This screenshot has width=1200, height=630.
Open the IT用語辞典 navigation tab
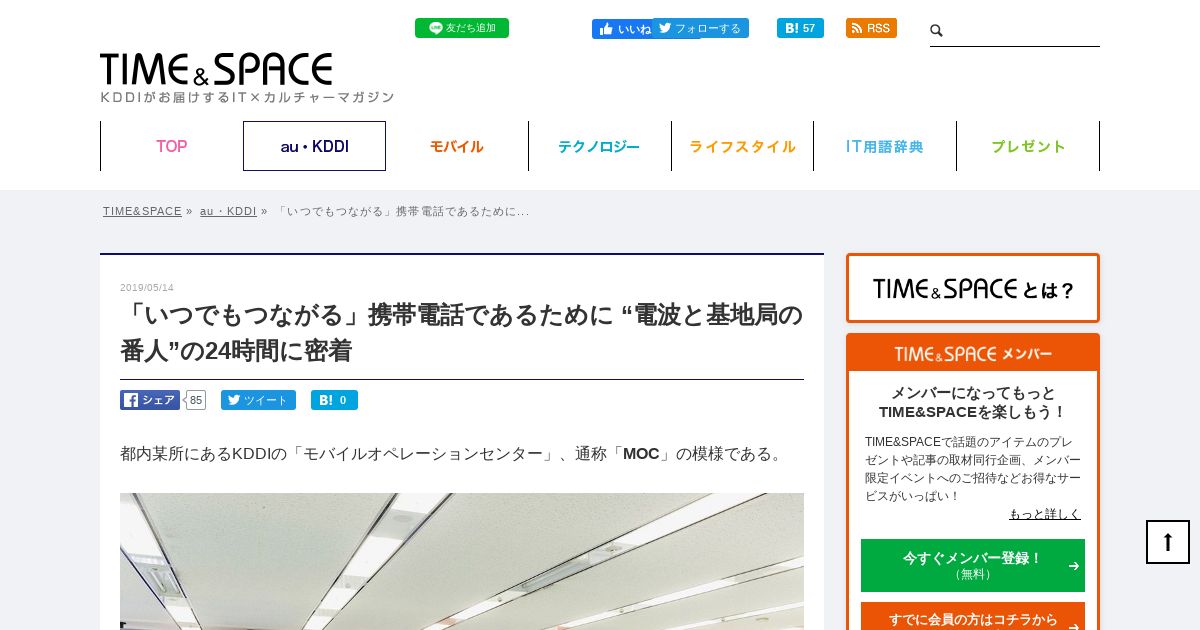pyautogui.click(x=885, y=146)
